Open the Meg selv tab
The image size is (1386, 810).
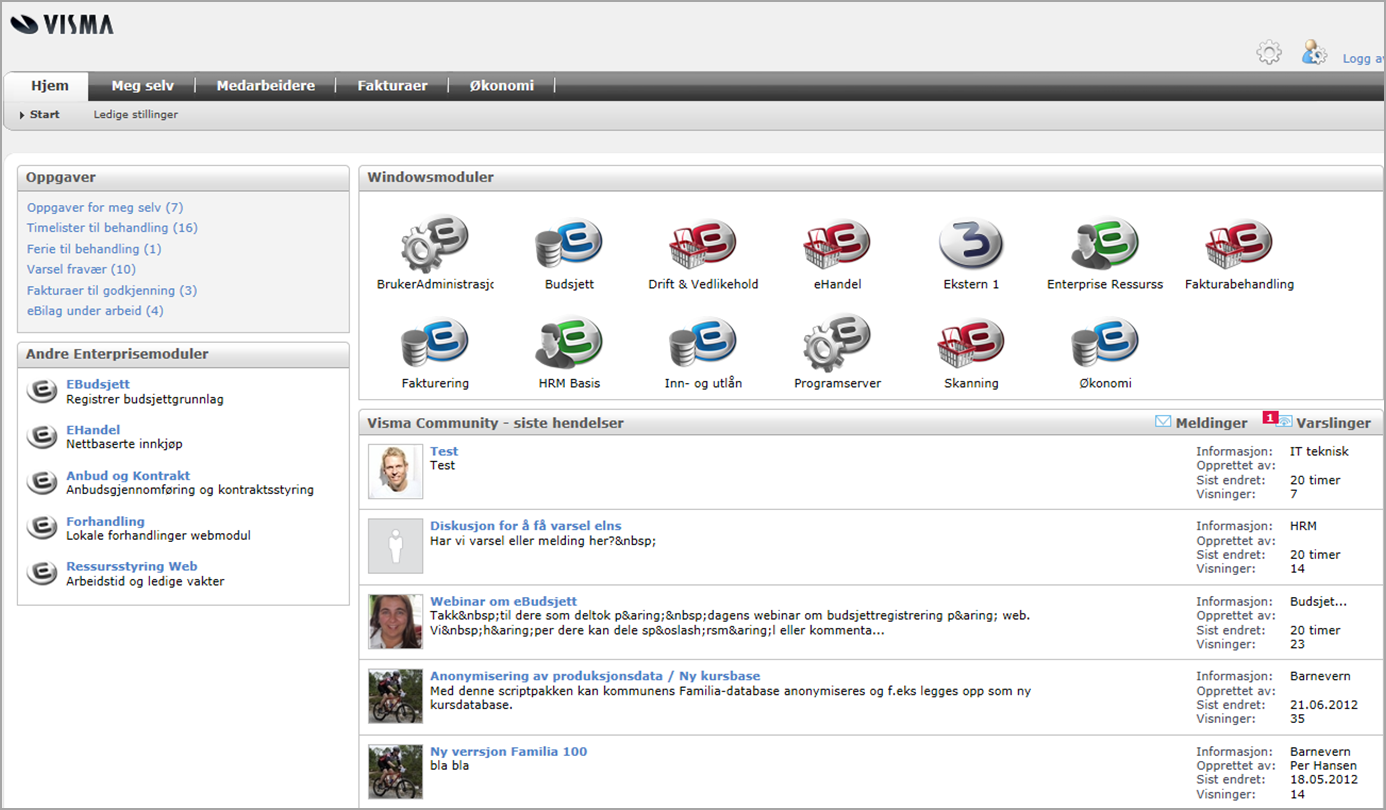pyautogui.click(x=142, y=86)
